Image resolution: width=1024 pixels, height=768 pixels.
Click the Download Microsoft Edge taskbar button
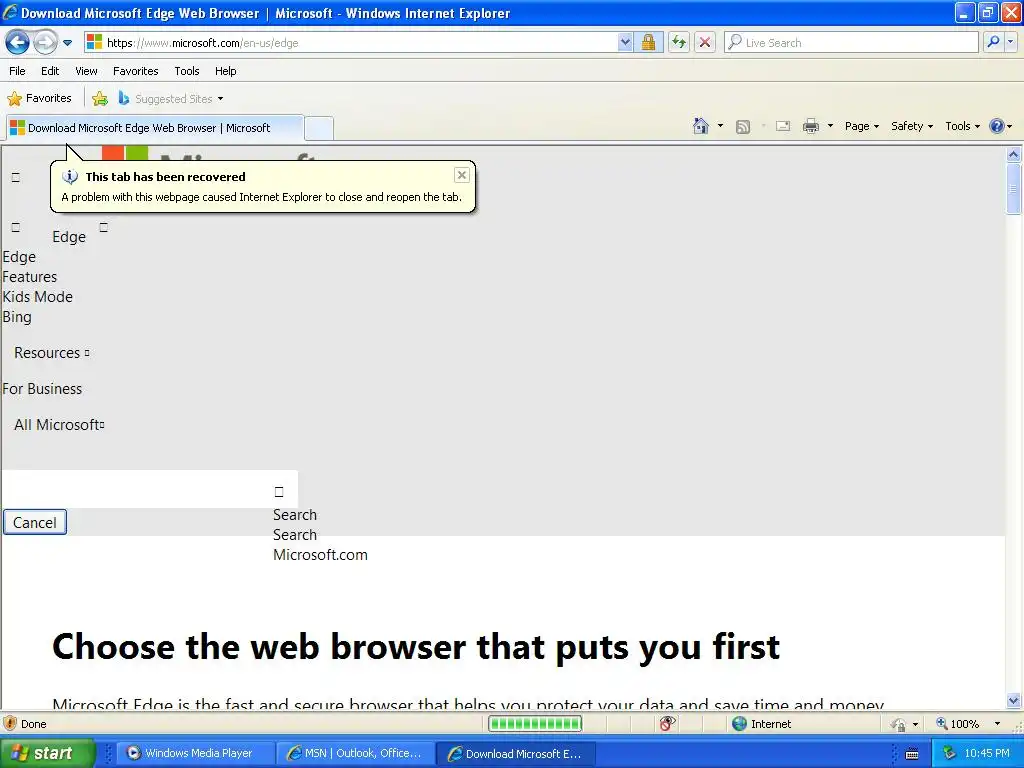coord(515,753)
